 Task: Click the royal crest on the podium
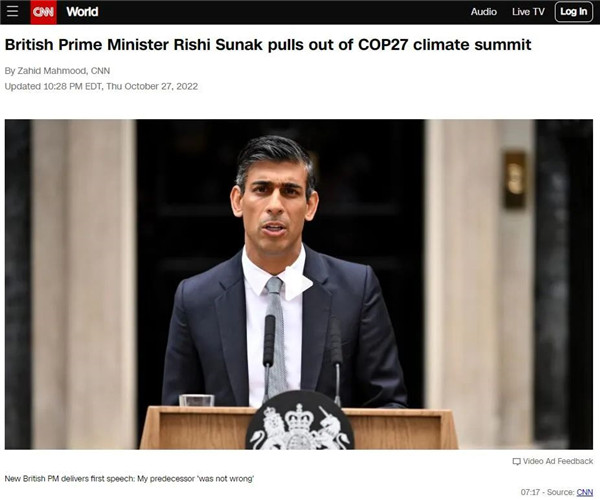click(300, 421)
